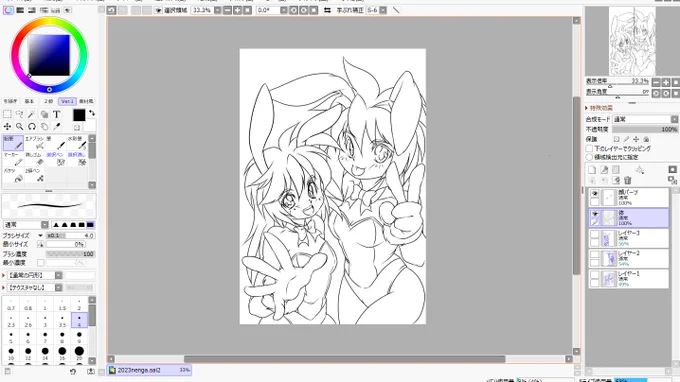Show the レイヤー1 layer
Image resolution: width=680 pixels, height=382 pixels.
pyautogui.click(x=595, y=275)
